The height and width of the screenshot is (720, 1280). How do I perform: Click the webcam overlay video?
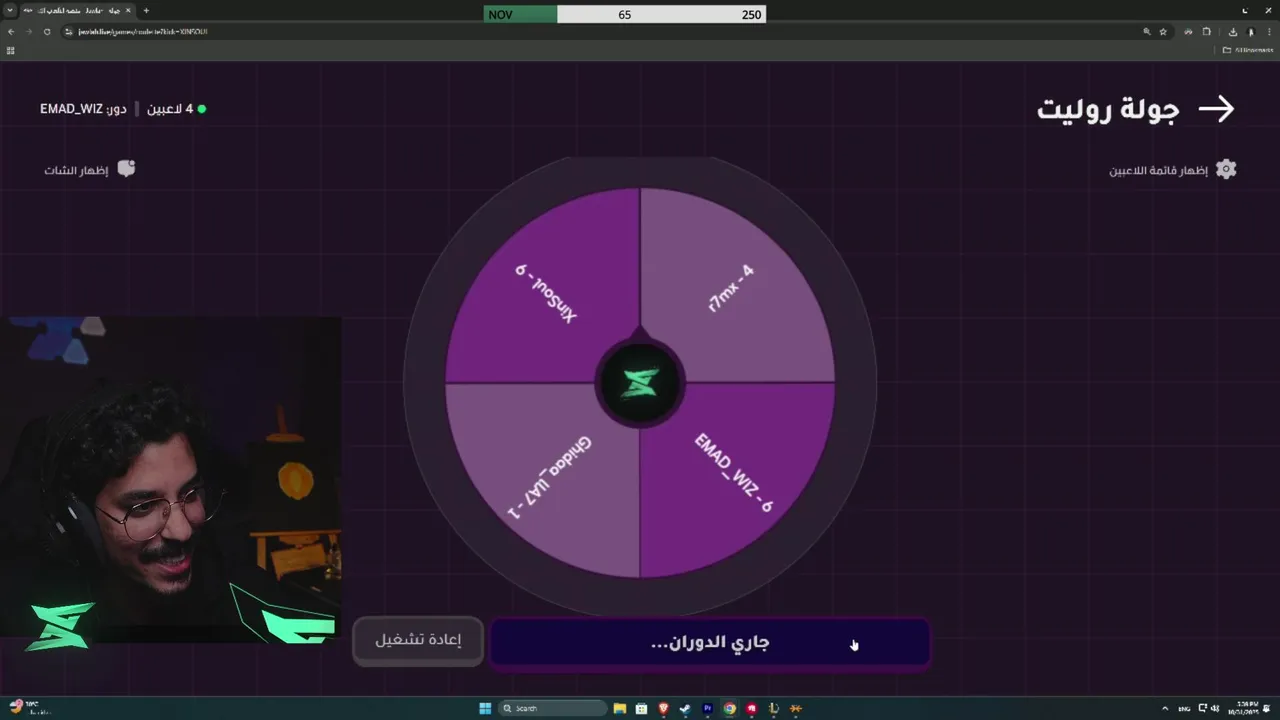pos(170,480)
